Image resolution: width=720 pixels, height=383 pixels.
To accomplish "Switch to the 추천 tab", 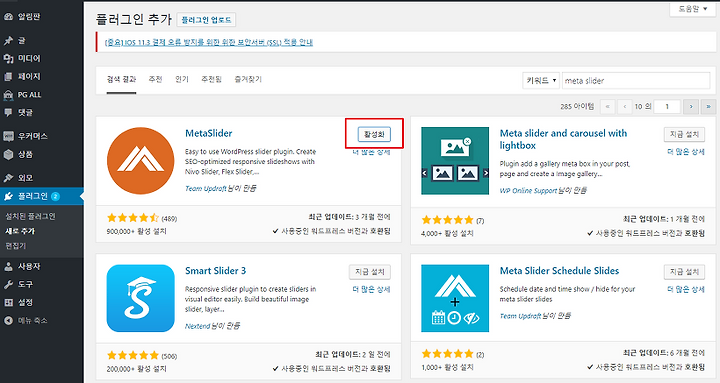I will pyautogui.click(x=155, y=79).
